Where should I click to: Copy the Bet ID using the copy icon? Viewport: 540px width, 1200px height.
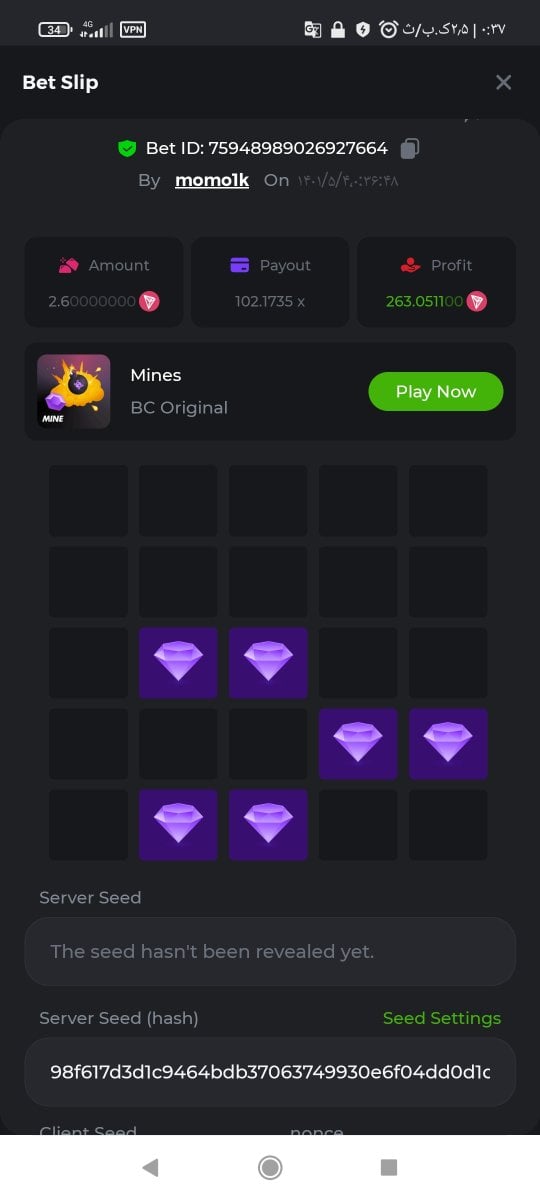coord(409,148)
